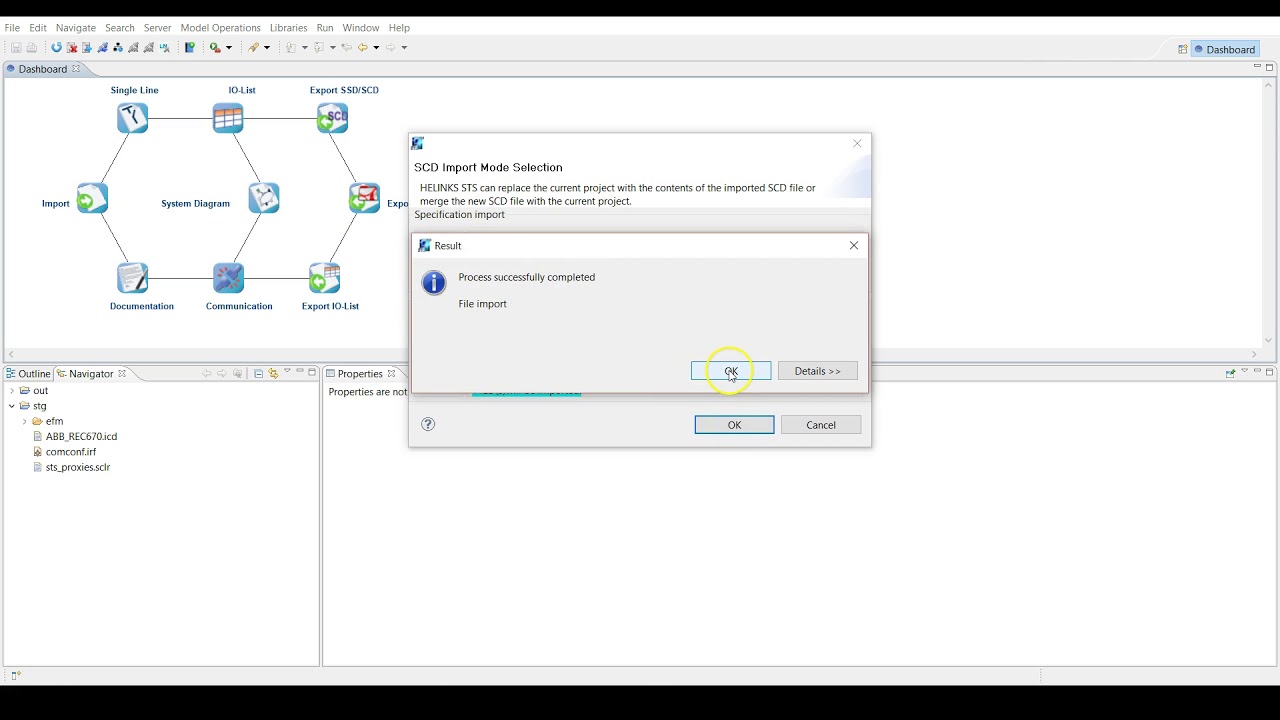Click the toolbar icon with red X

(x=72, y=47)
